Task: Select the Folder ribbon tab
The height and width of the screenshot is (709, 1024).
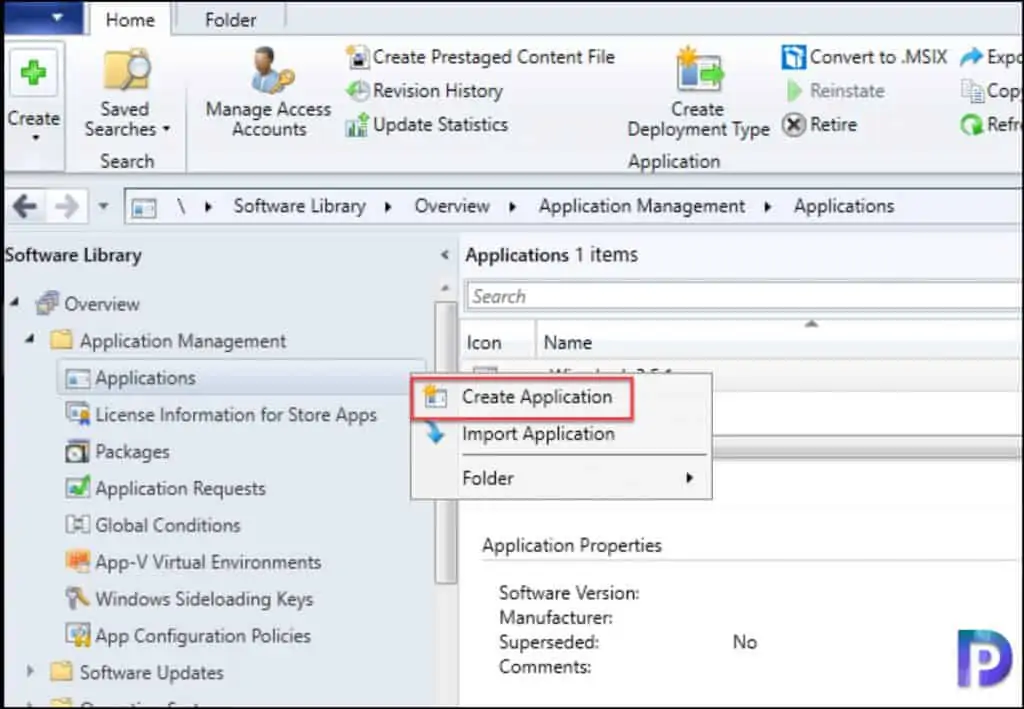Action: pyautogui.click(x=231, y=20)
